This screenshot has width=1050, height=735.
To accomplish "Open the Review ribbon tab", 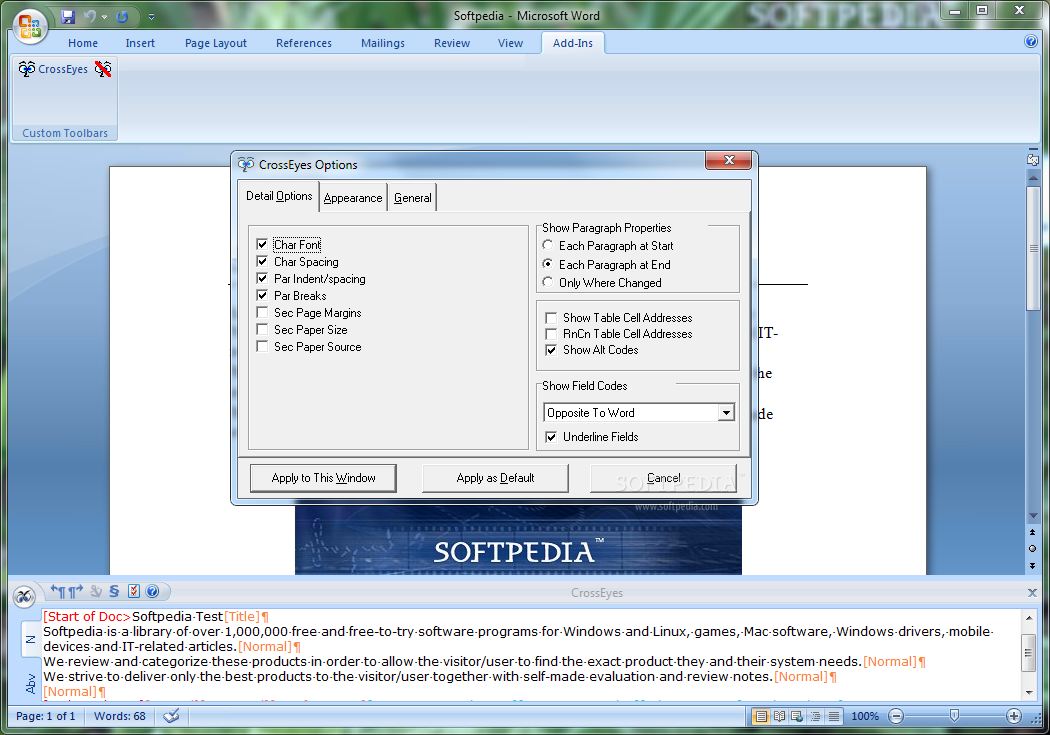I will [452, 43].
